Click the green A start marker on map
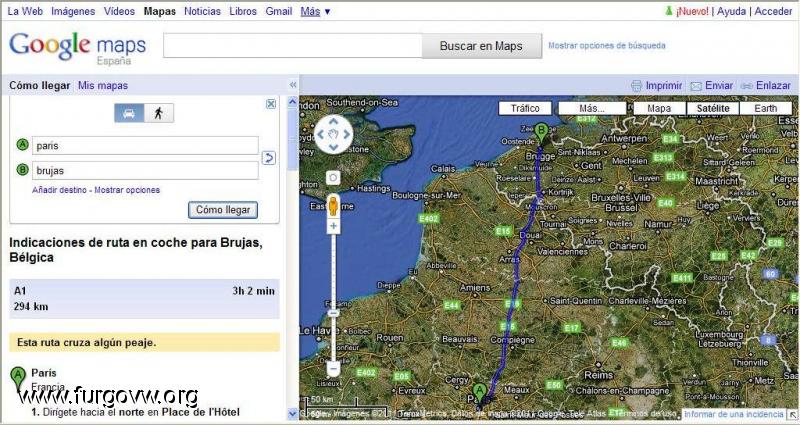 [x=479, y=394]
